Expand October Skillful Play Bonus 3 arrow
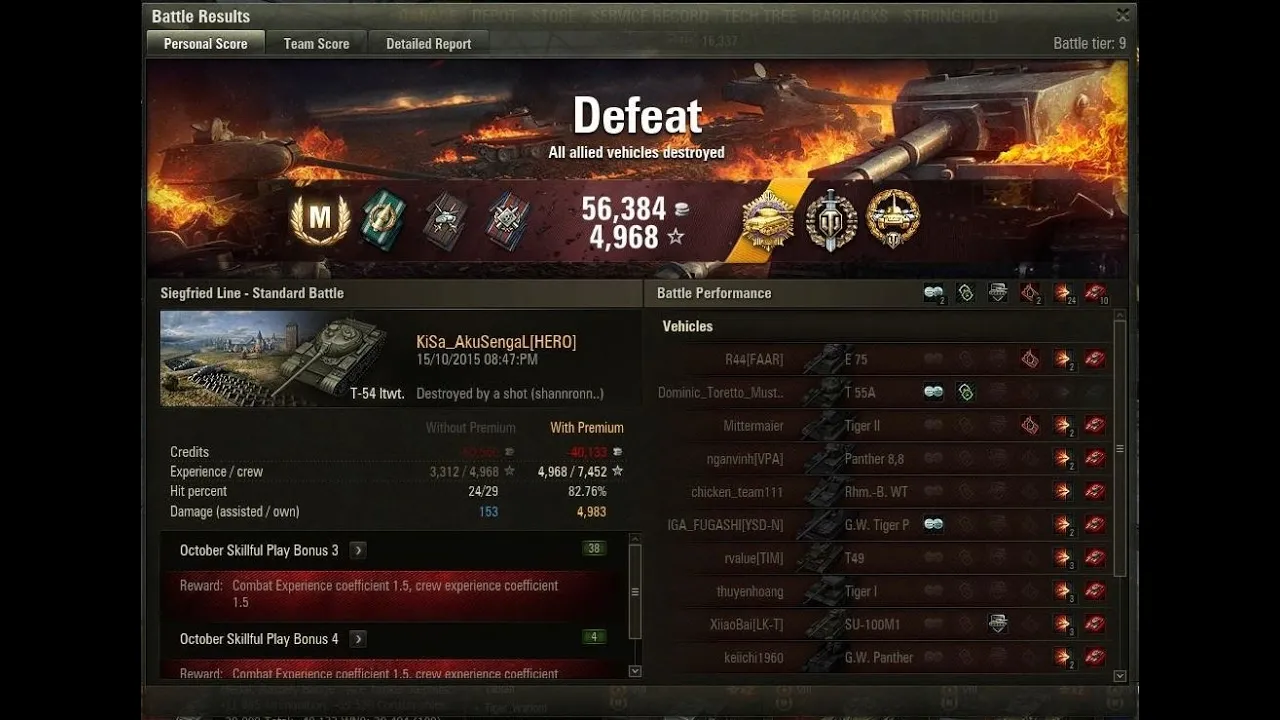This screenshot has width=1280, height=720. [x=358, y=550]
